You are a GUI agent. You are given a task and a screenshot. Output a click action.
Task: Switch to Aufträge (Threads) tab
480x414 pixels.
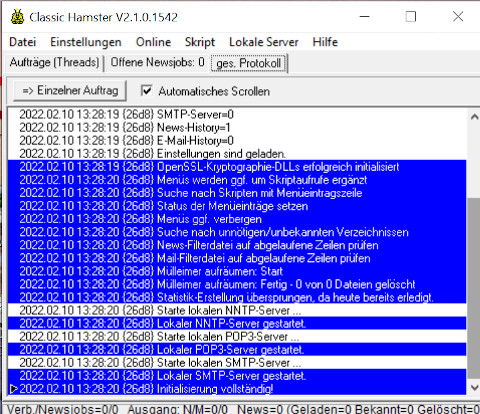pyautogui.click(x=54, y=62)
